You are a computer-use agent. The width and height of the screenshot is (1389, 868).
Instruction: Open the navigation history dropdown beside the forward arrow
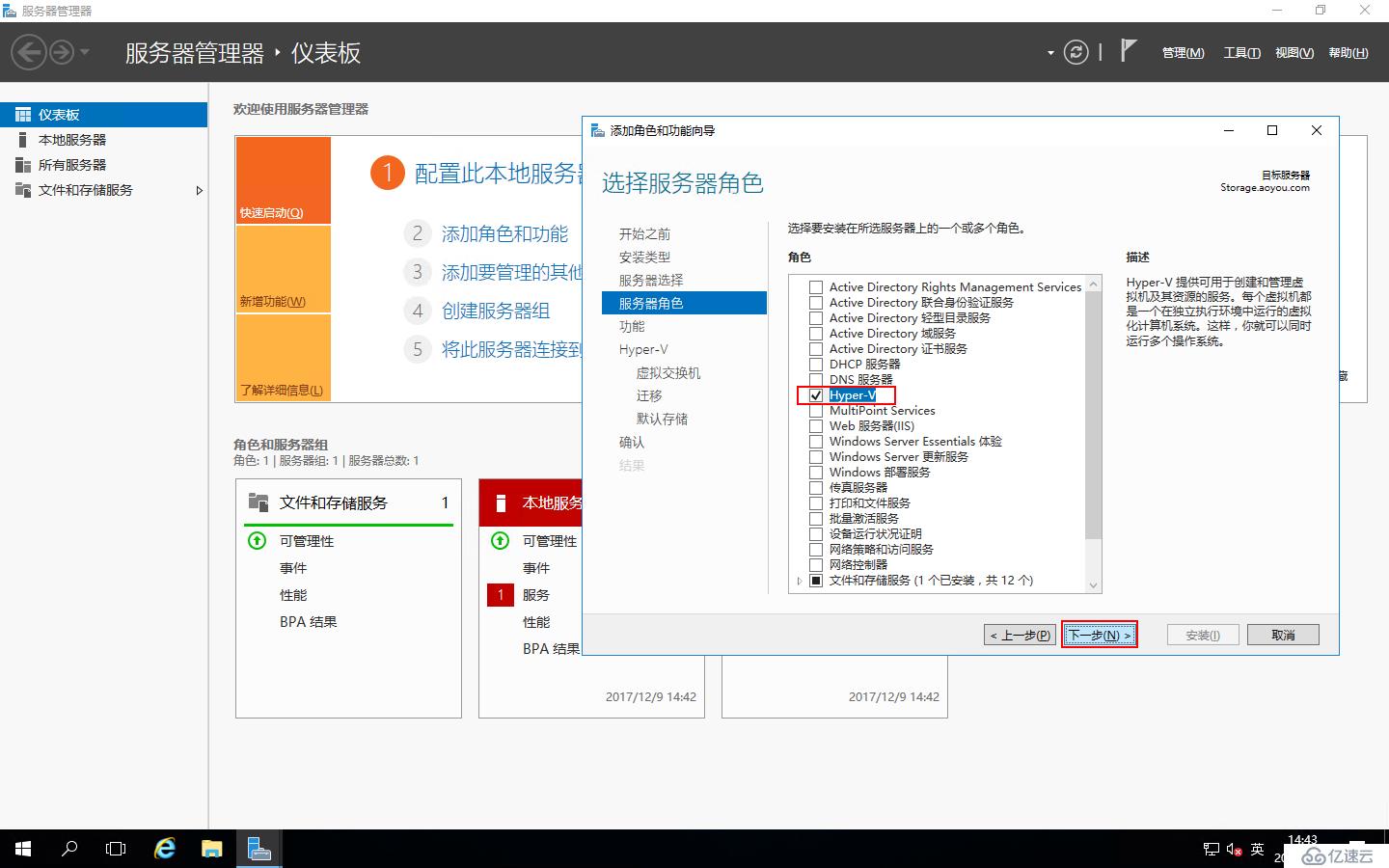85,52
